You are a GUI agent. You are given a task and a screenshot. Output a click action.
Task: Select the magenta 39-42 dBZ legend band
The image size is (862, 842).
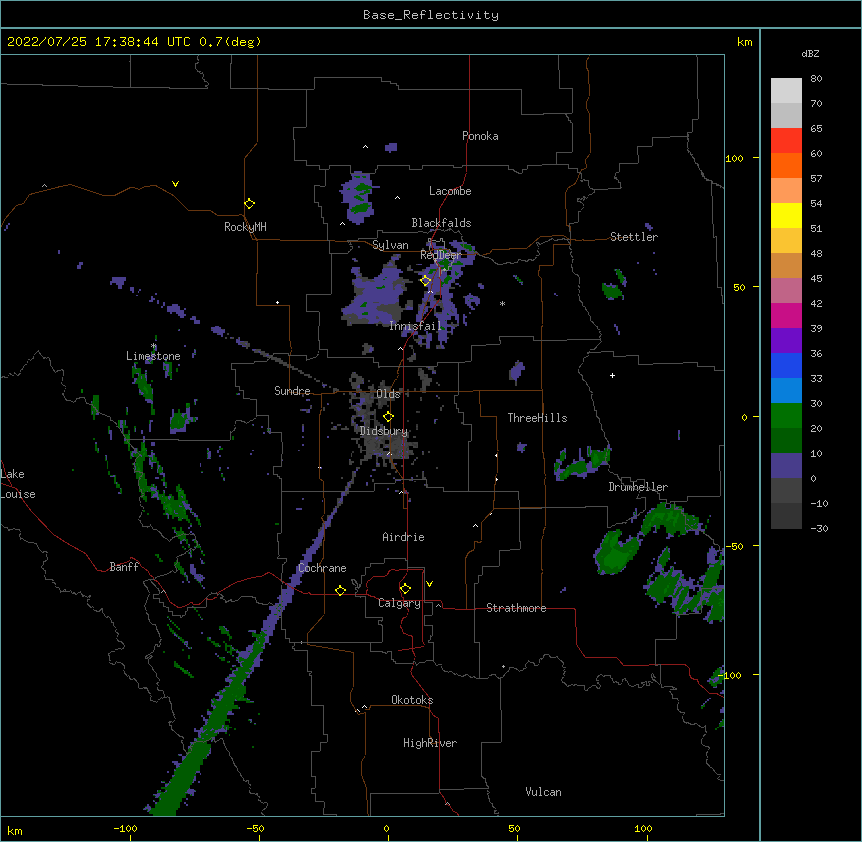(x=786, y=315)
